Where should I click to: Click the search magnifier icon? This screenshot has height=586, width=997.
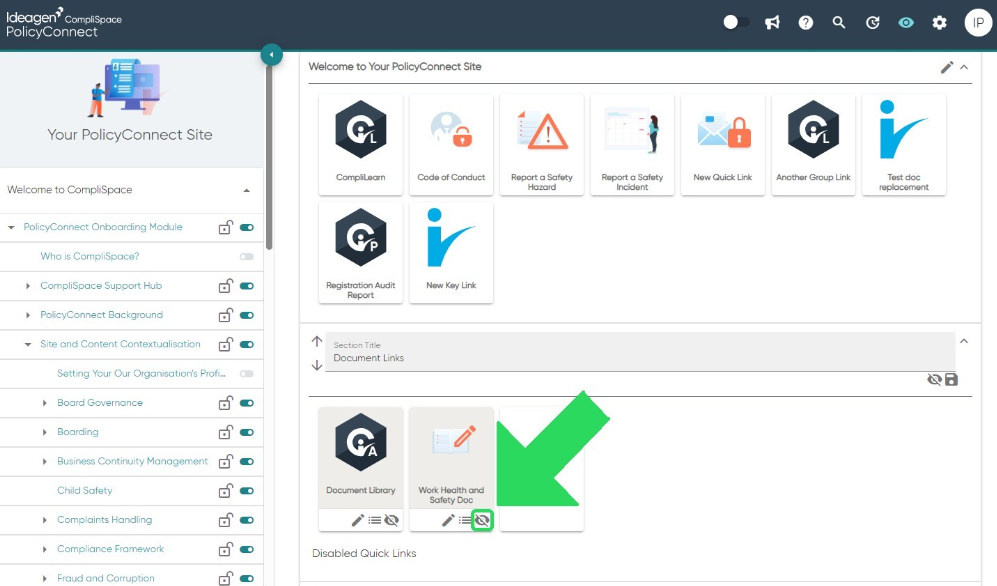point(839,23)
